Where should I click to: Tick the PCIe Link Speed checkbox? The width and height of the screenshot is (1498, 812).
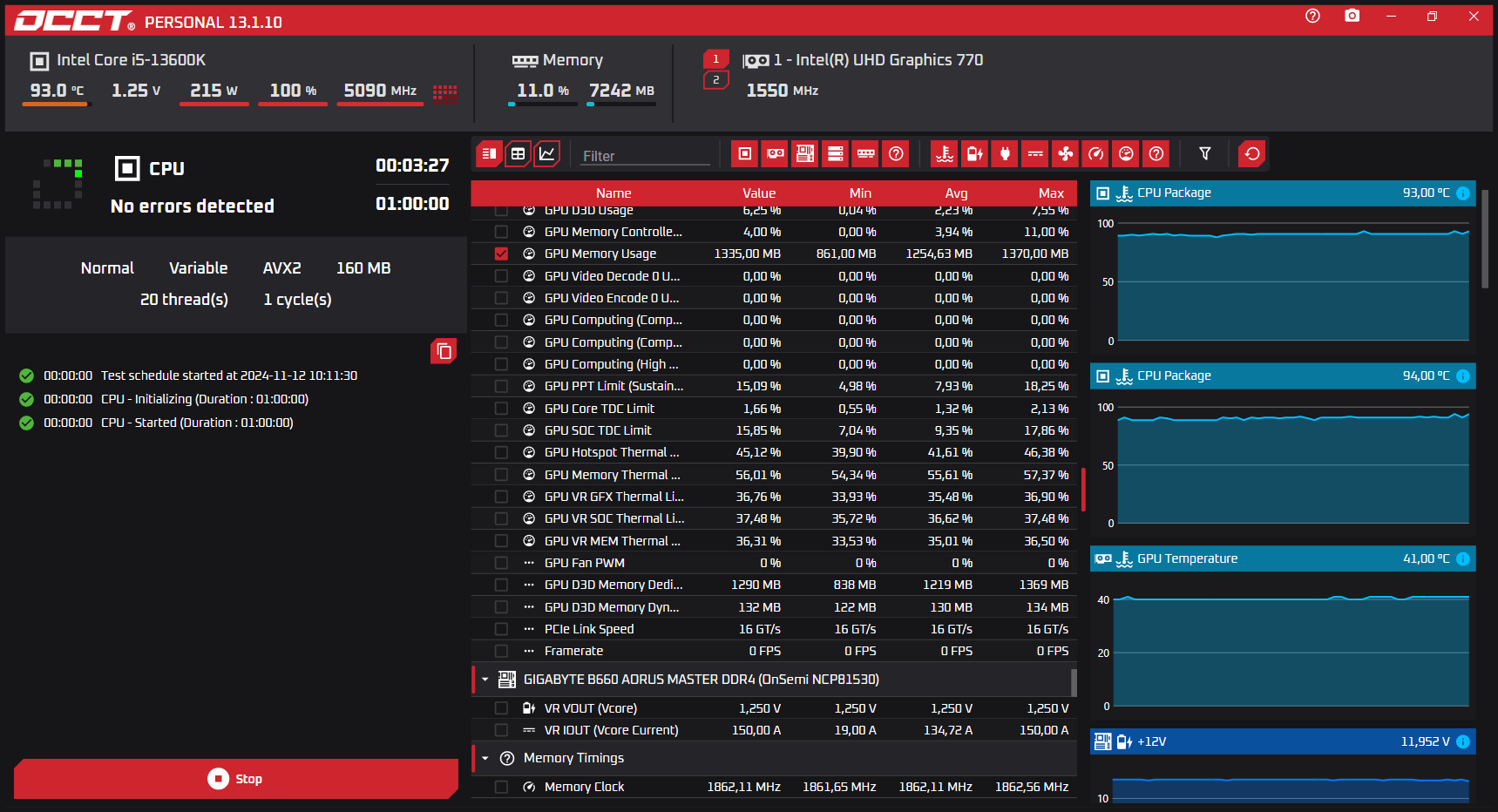(x=501, y=629)
